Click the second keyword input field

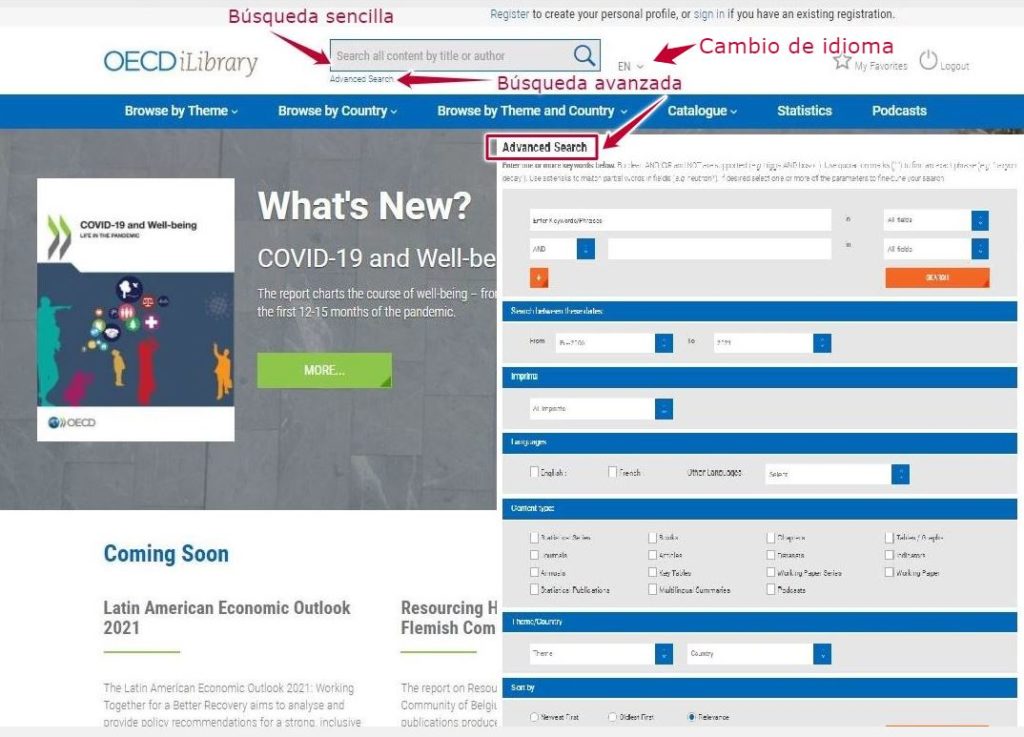[x=719, y=249]
